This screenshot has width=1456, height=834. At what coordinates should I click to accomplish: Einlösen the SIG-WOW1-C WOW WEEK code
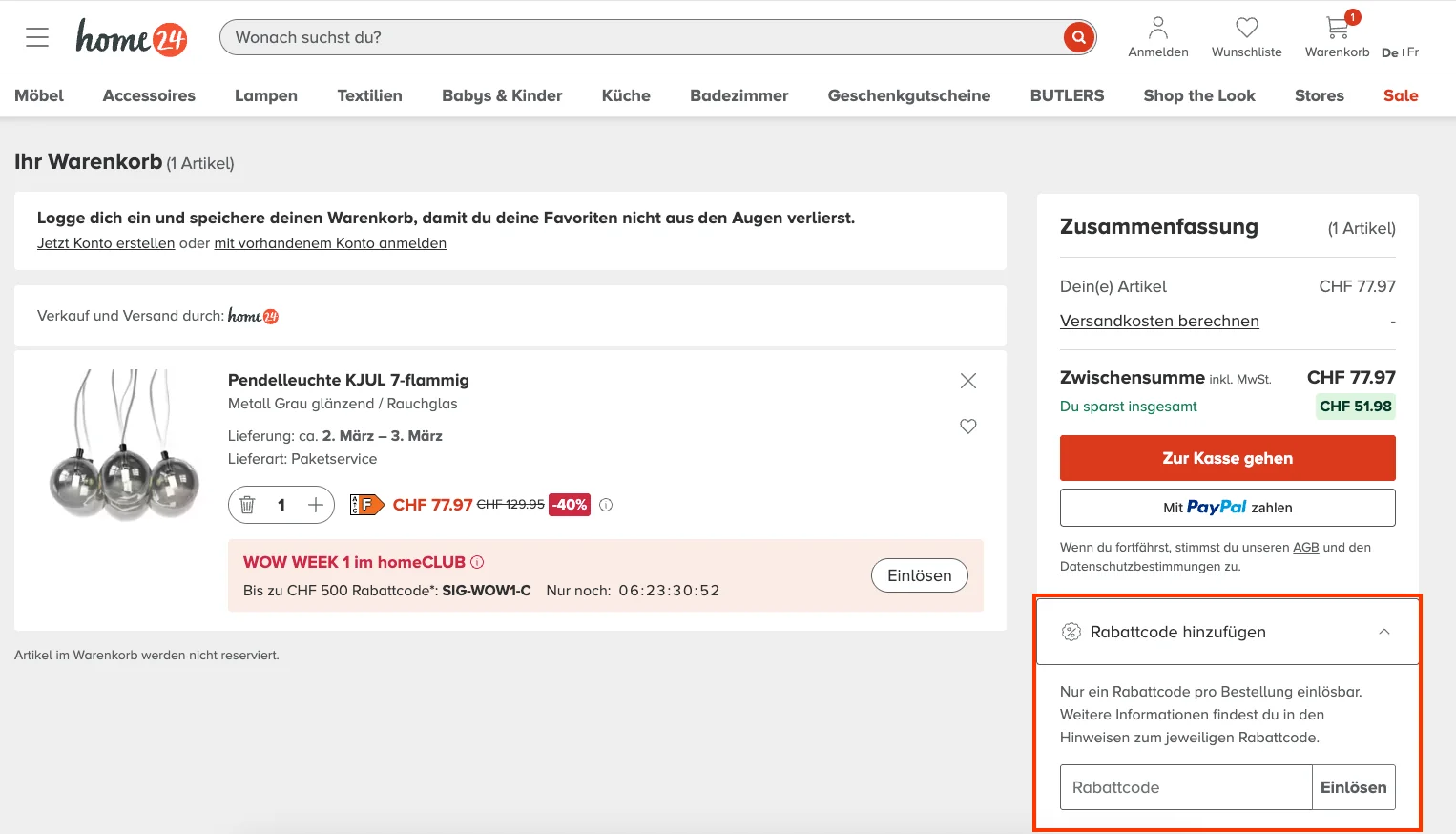919,575
